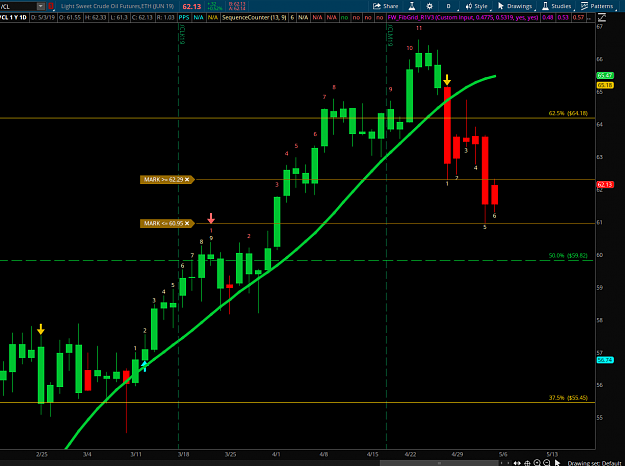625x466 pixels.
Task: Click the /CL symbol input field
Action: click(18, 6)
